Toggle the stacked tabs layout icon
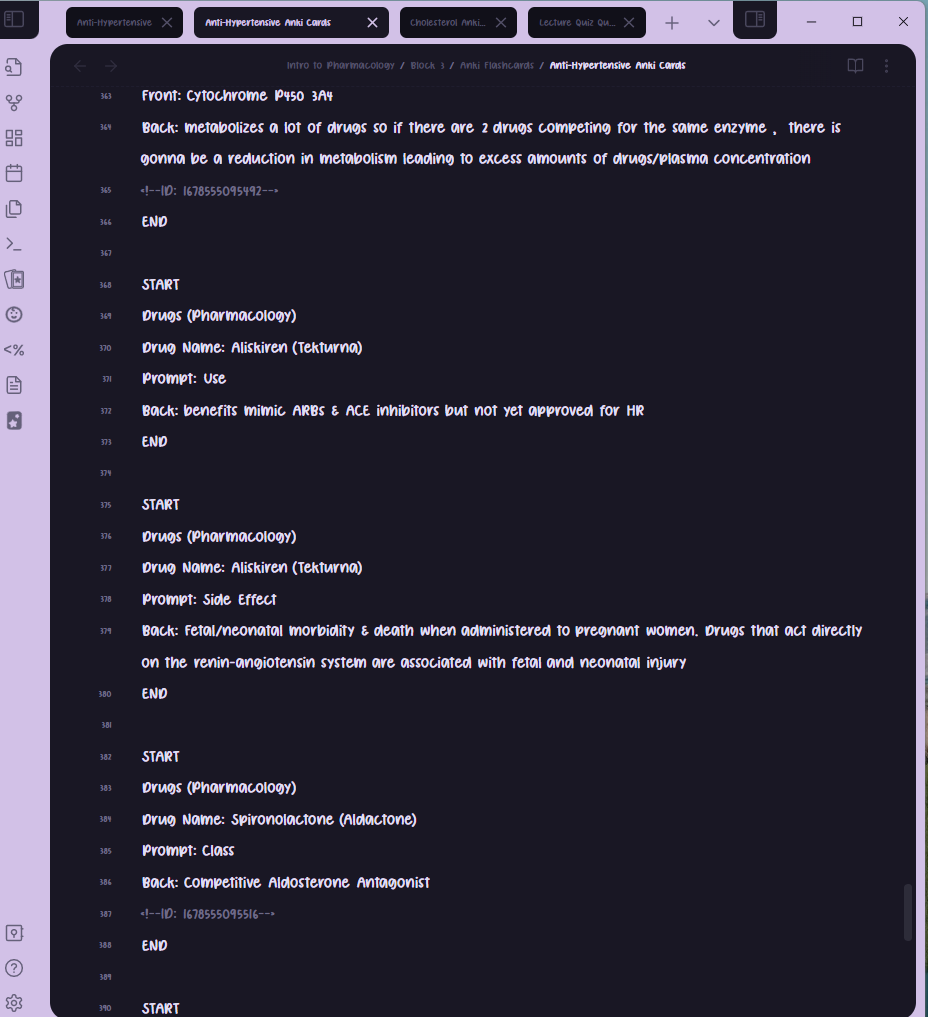928x1017 pixels. point(754,20)
